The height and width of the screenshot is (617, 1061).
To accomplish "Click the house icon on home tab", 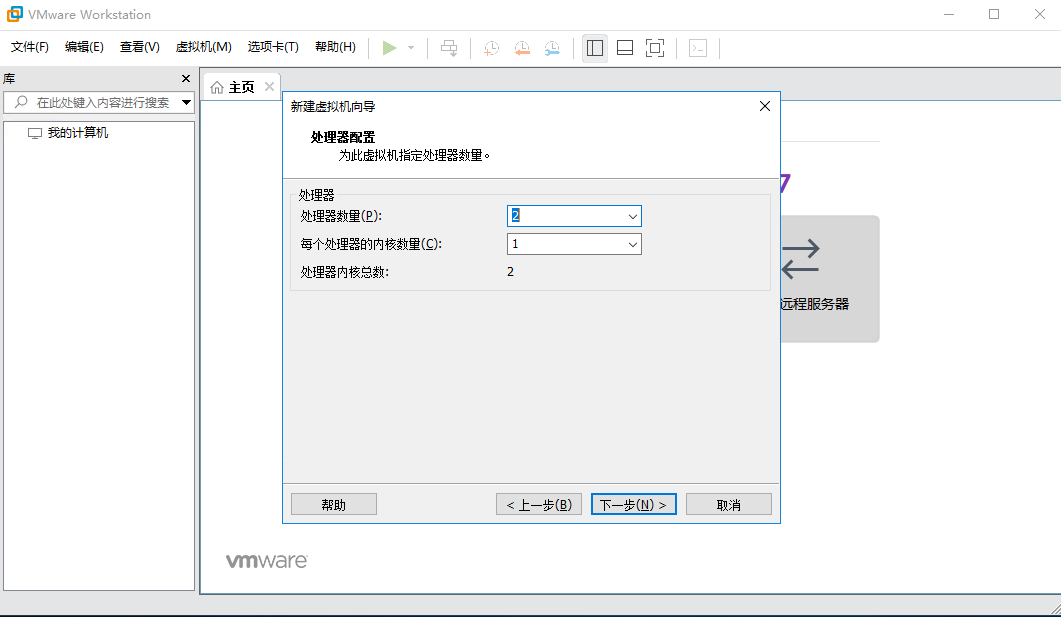I will [217, 87].
